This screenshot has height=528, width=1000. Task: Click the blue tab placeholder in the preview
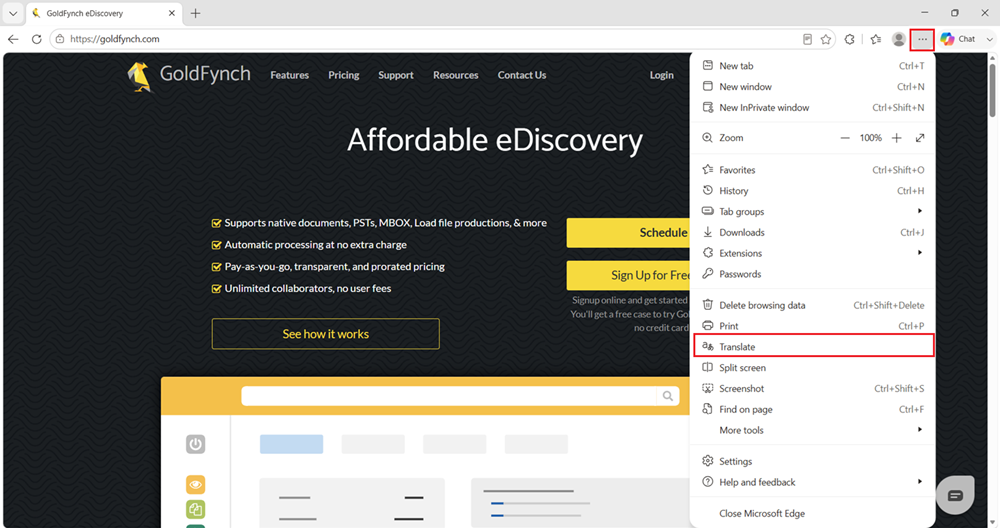(x=291, y=444)
